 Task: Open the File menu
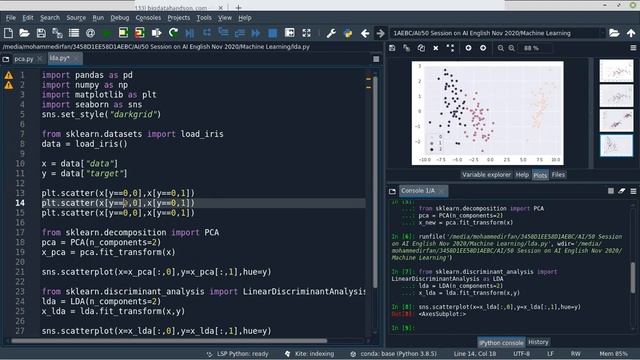point(11,18)
